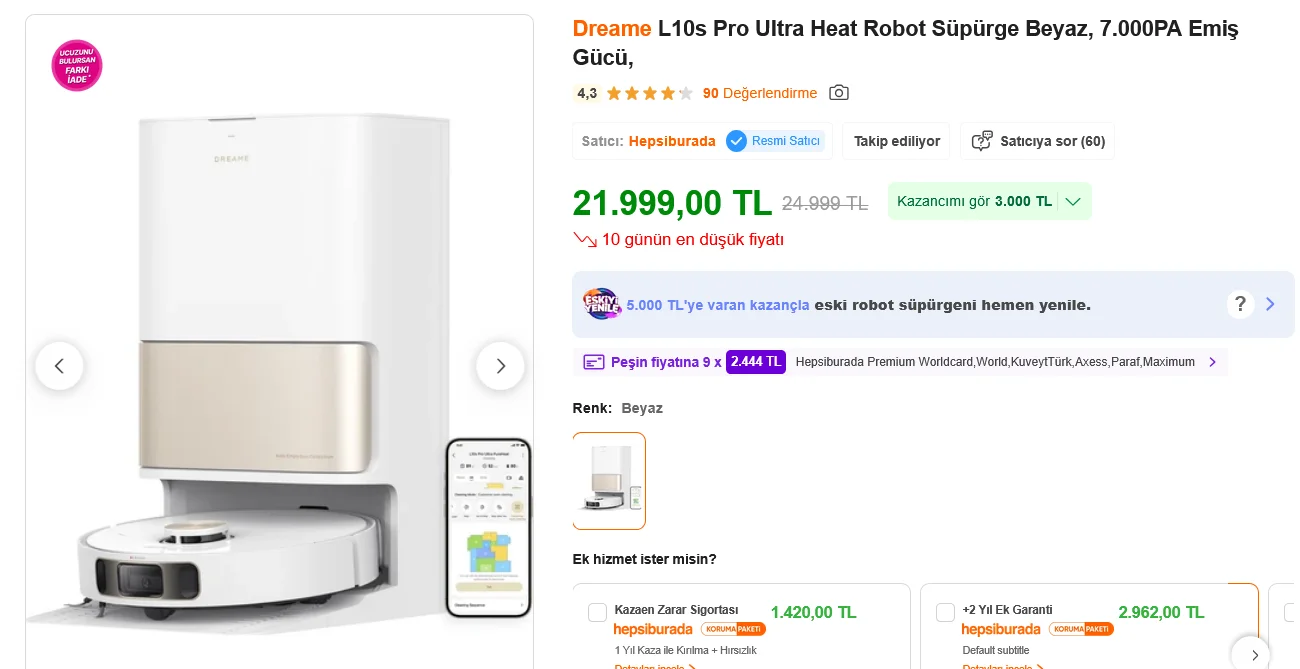Tick the Kazaen Zarar Sigortası checkbox
This screenshot has width=1300, height=669.
598,613
